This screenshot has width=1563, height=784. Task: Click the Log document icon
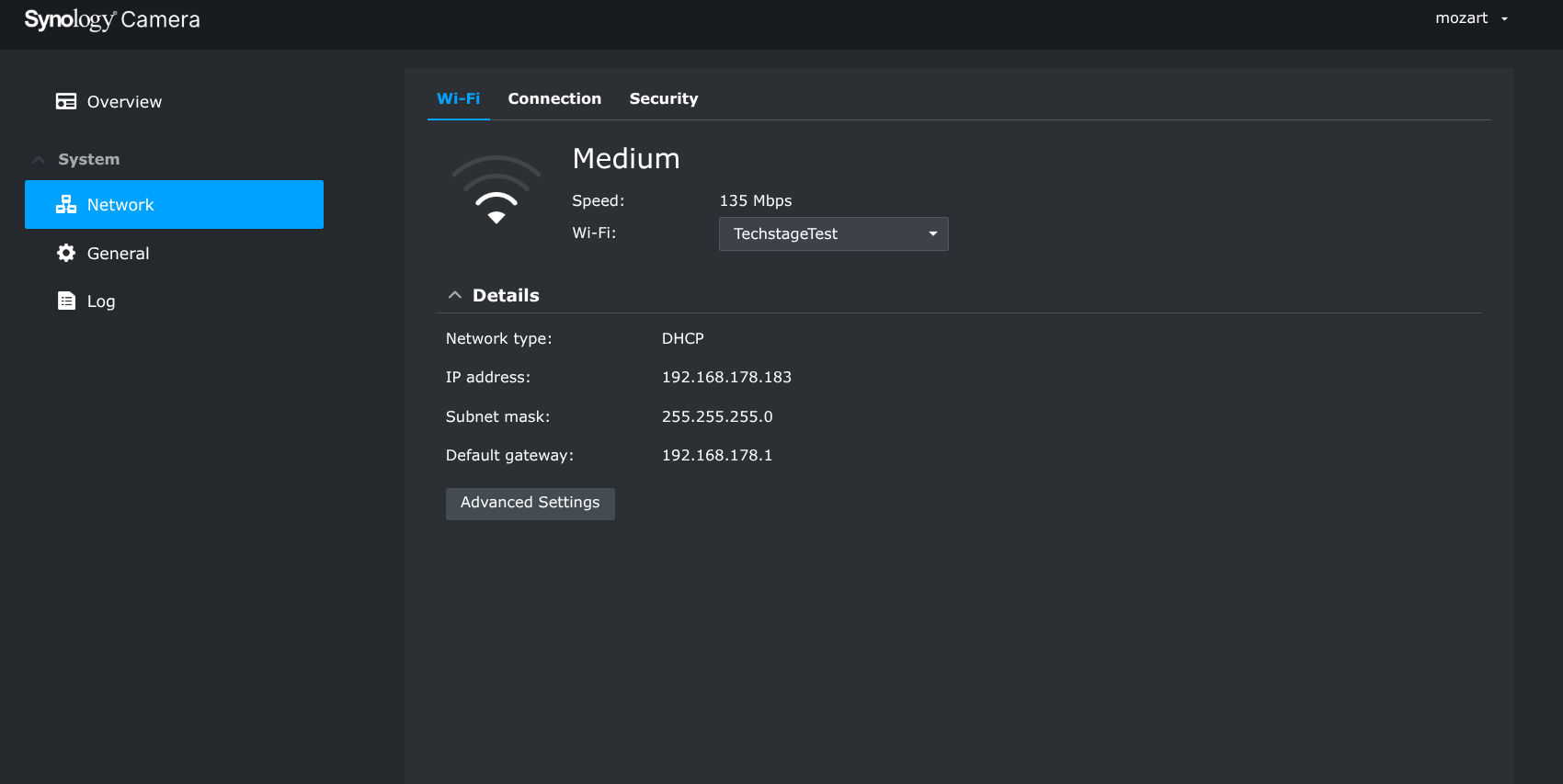point(66,301)
